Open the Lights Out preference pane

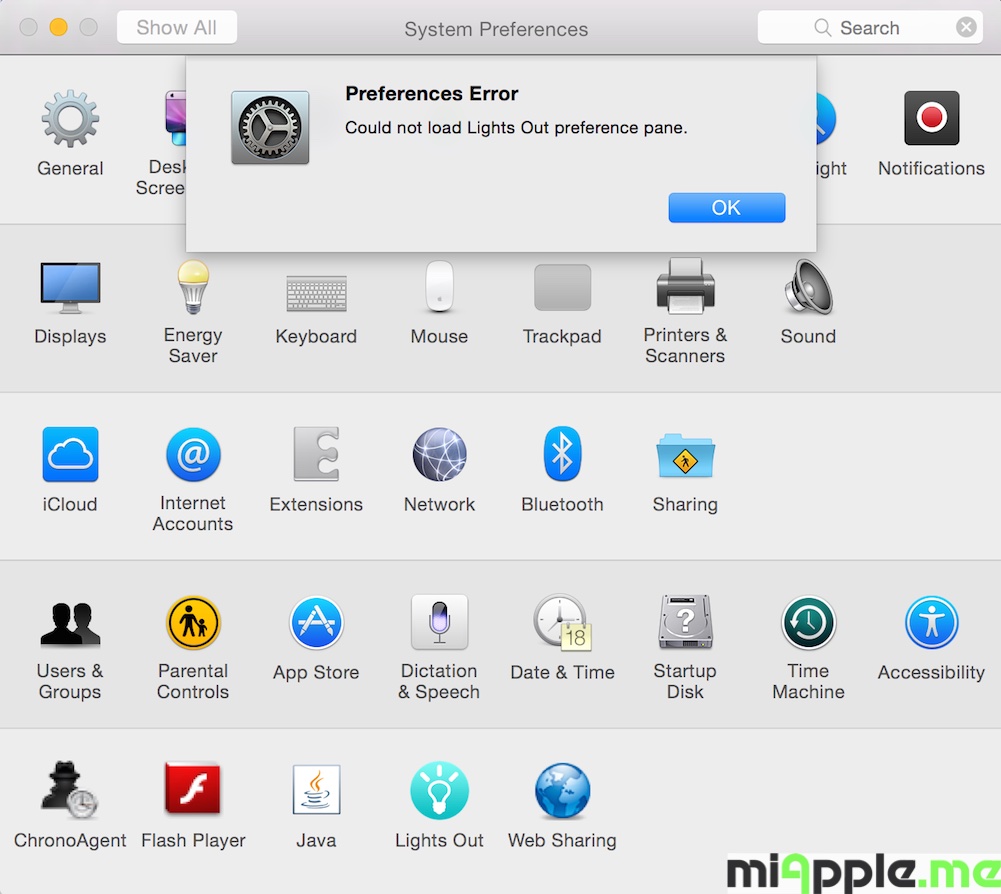[x=439, y=792]
